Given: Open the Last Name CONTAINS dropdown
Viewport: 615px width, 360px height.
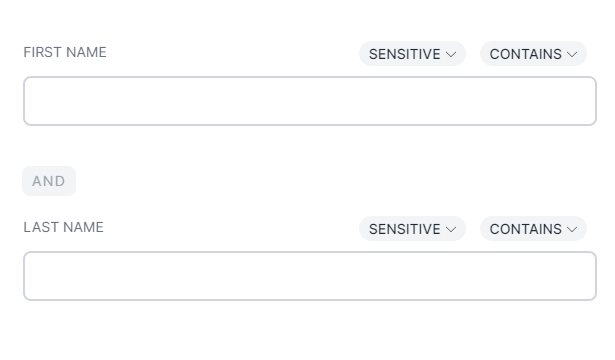Looking at the screenshot, I should [533, 229].
